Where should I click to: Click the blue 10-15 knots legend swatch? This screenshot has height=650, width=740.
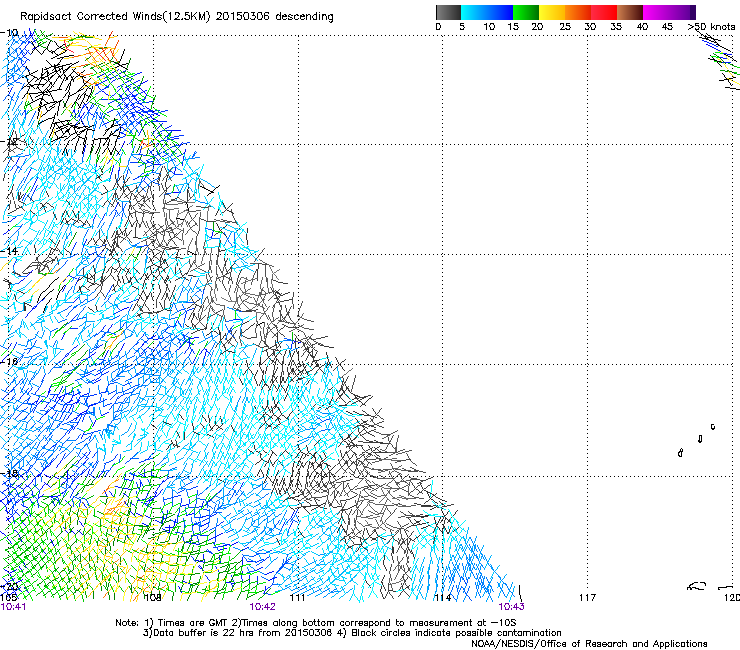[x=500, y=12]
